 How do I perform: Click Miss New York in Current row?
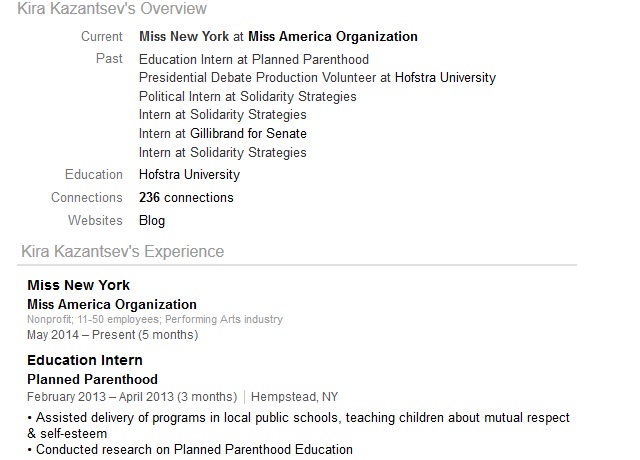[184, 36]
